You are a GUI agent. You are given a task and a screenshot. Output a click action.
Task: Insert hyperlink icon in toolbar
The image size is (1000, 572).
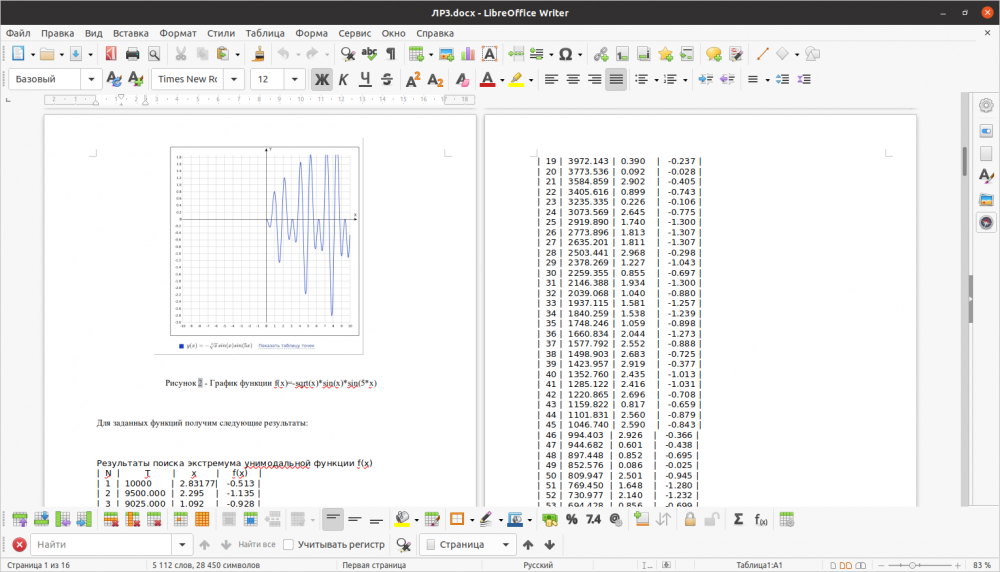pos(600,54)
